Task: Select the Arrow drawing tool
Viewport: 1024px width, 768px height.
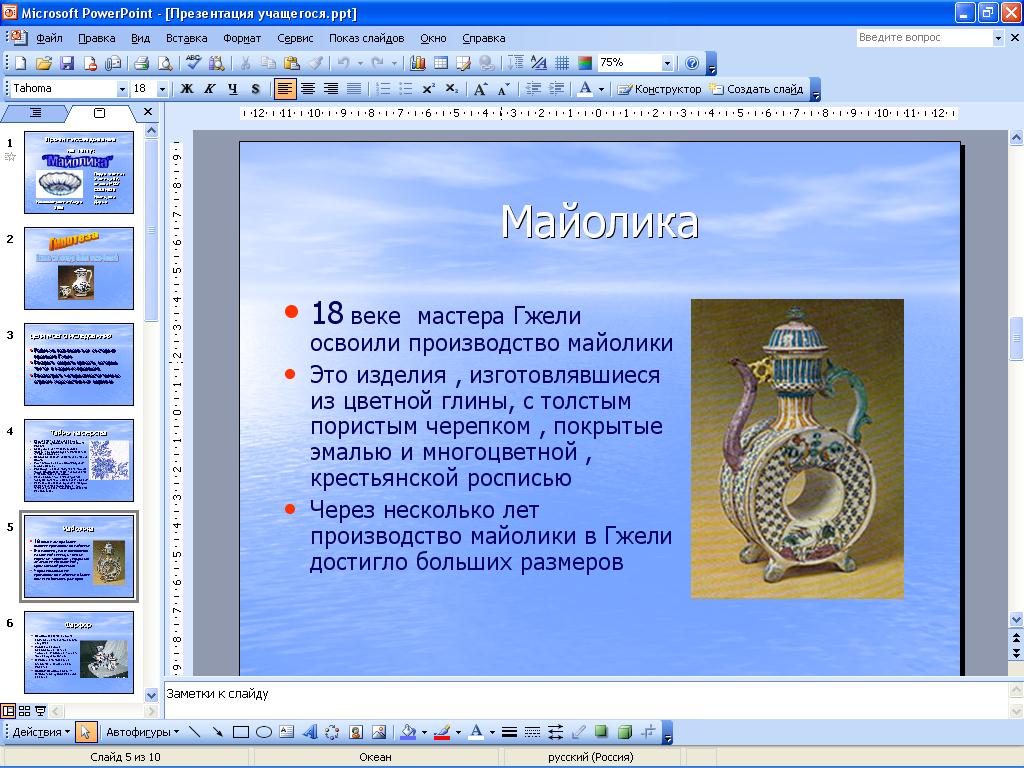Action: point(217,732)
